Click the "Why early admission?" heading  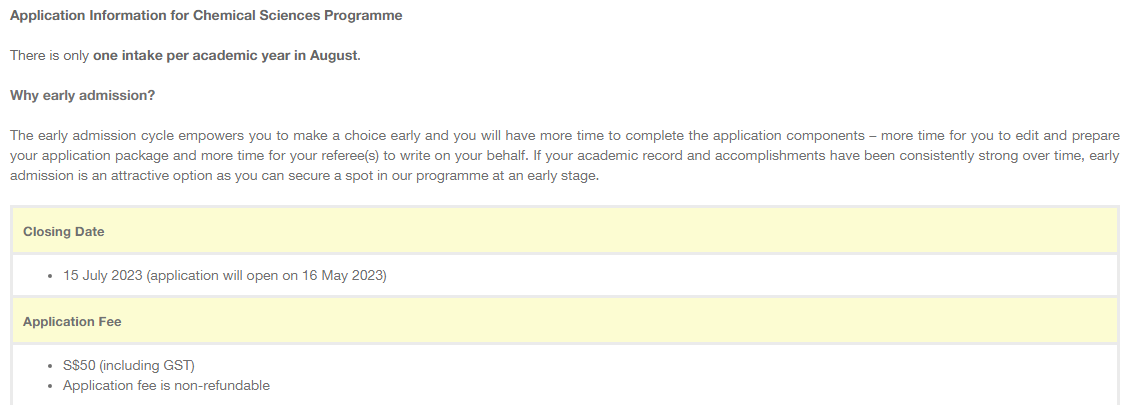click(82, 95)
